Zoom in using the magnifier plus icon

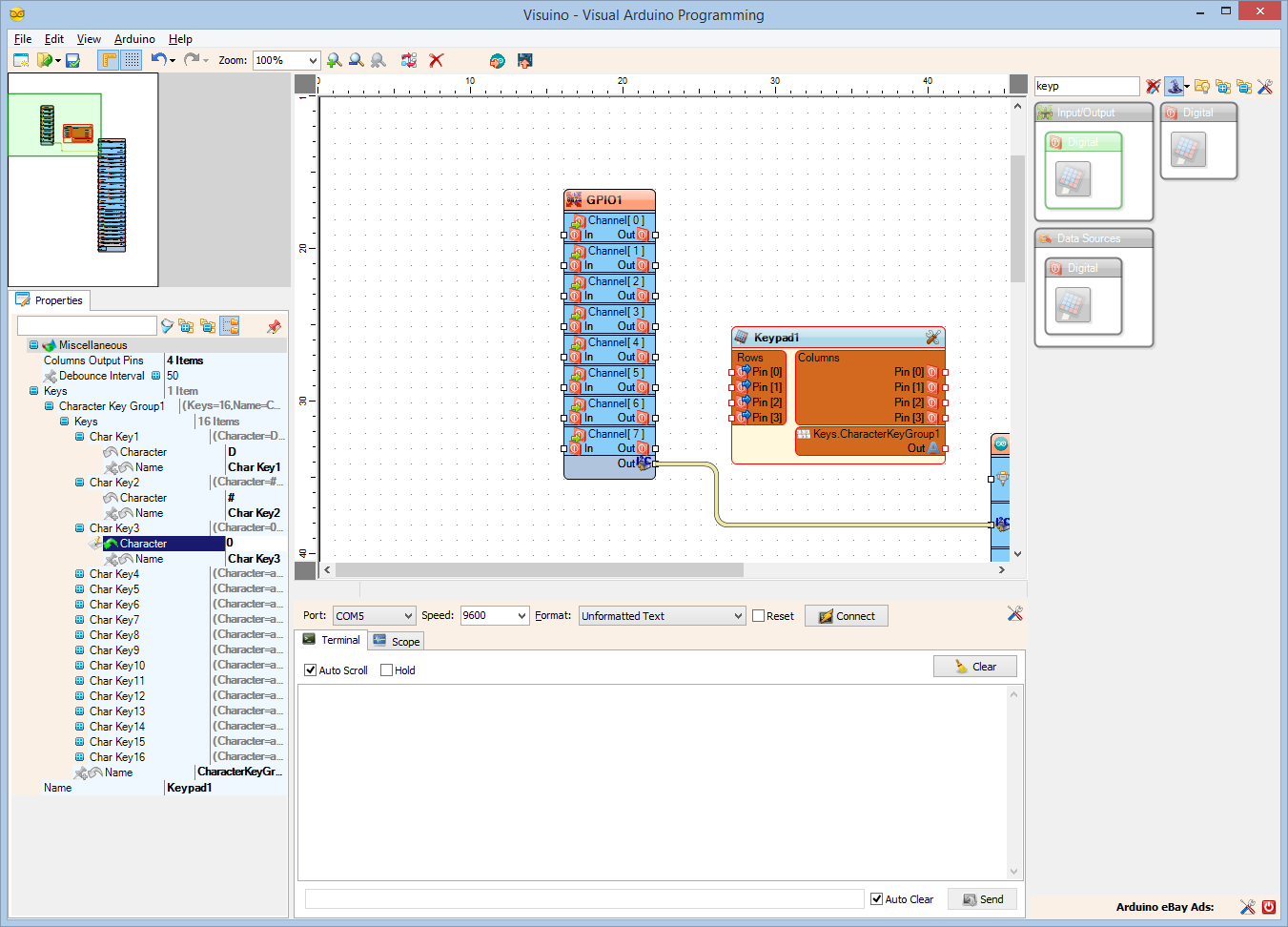pos(334,59)
